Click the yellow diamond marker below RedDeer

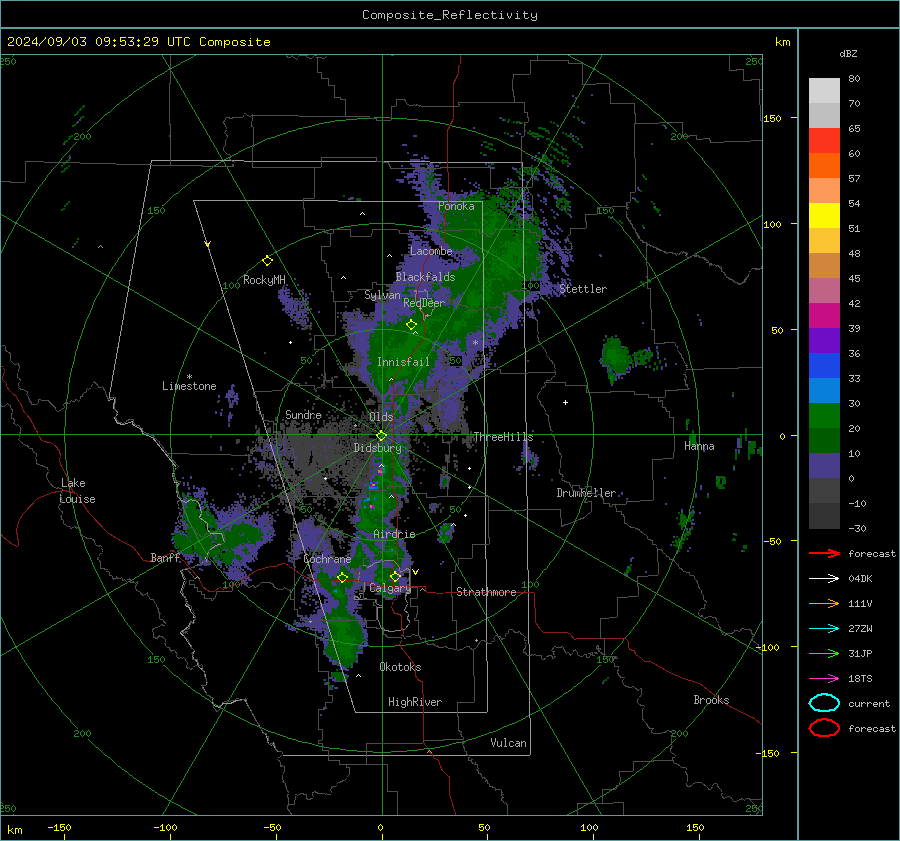click(x=411, y=325)
